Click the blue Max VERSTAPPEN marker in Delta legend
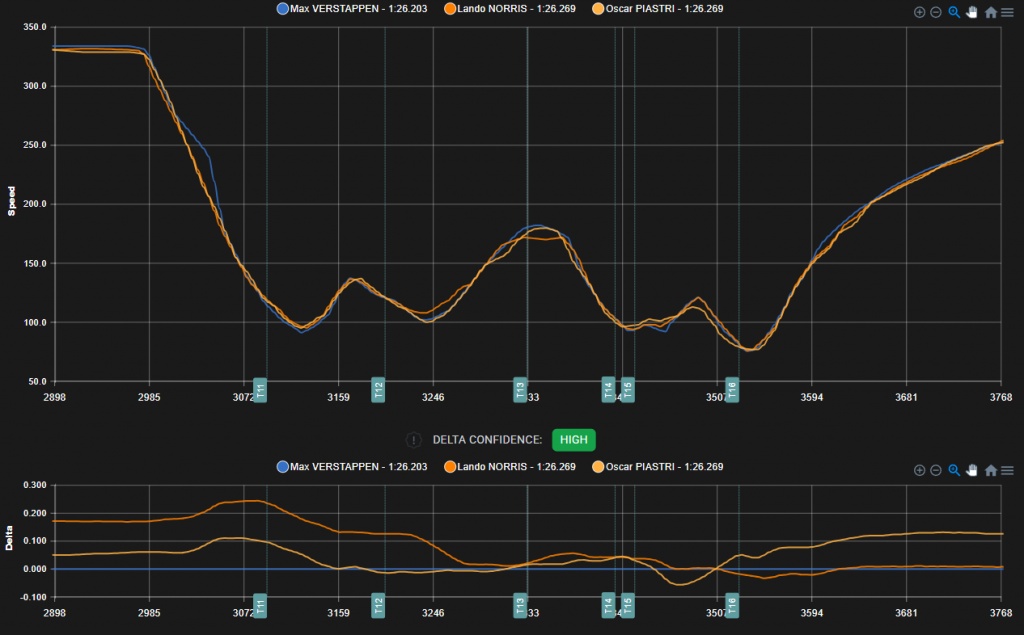Image resolution: width=1024 pixels, height=635 pixels. coord(283,467)
